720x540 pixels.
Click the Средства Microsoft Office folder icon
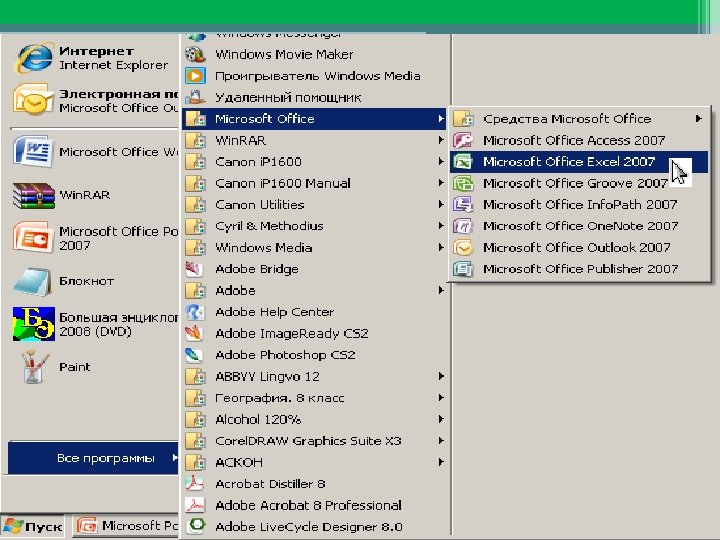coord(463,119)
